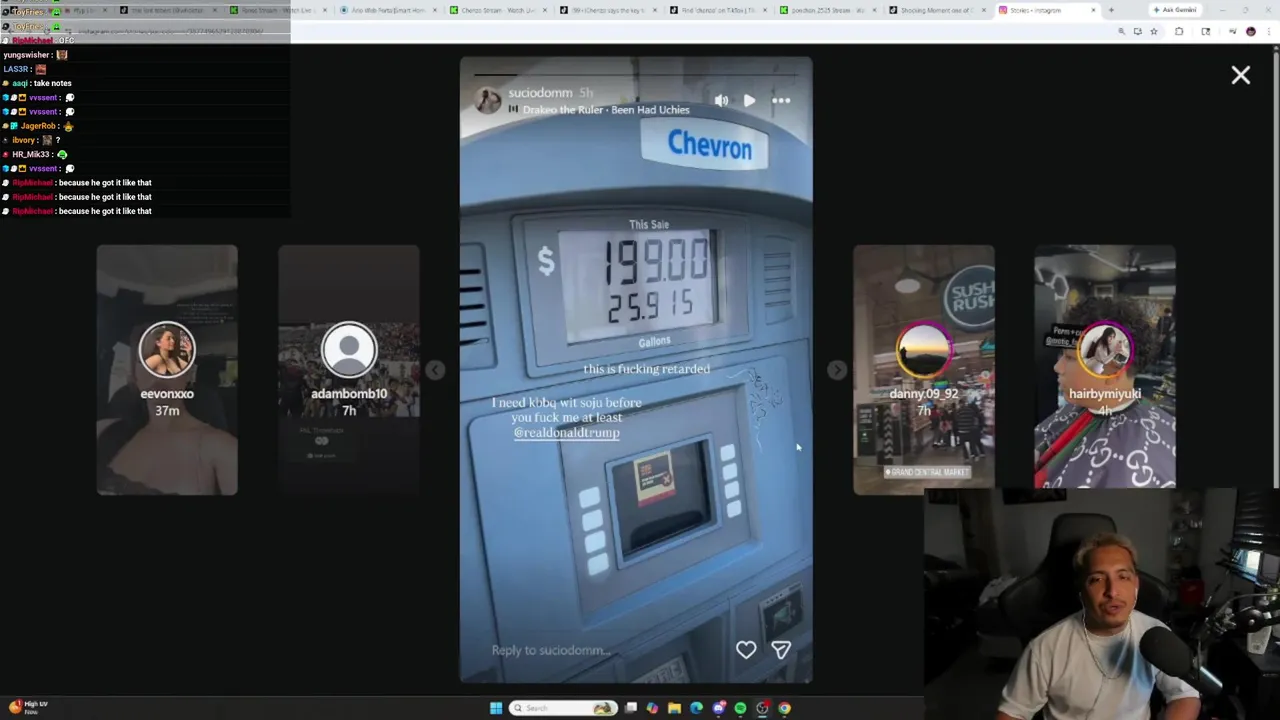Open the suciodomm username link
1280x720 pixels.
(x=540, y=93)
